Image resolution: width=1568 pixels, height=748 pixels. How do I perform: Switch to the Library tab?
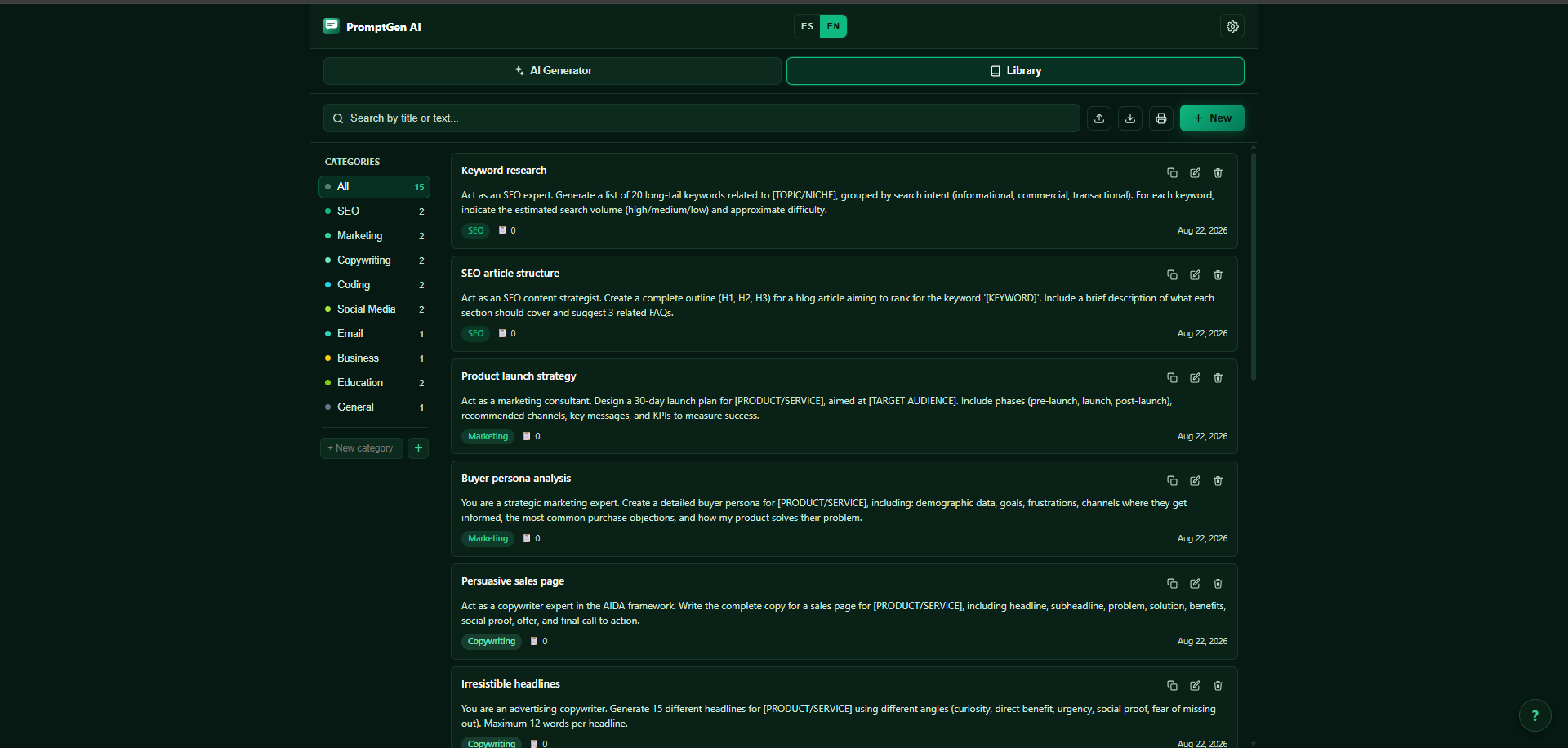[1015, 71]
